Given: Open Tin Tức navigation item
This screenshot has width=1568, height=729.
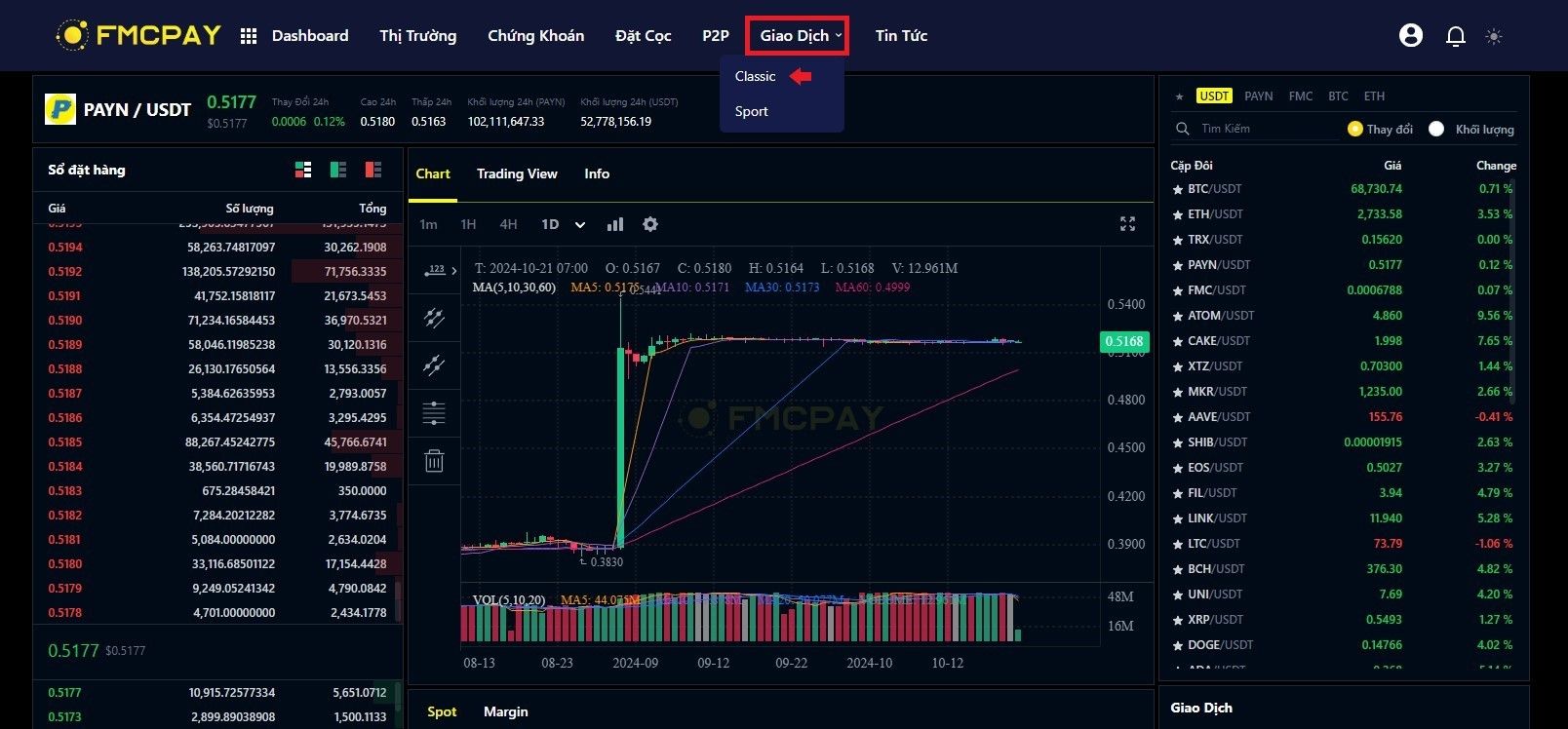Looking at the screenshot, I should [x=902, y=36].
